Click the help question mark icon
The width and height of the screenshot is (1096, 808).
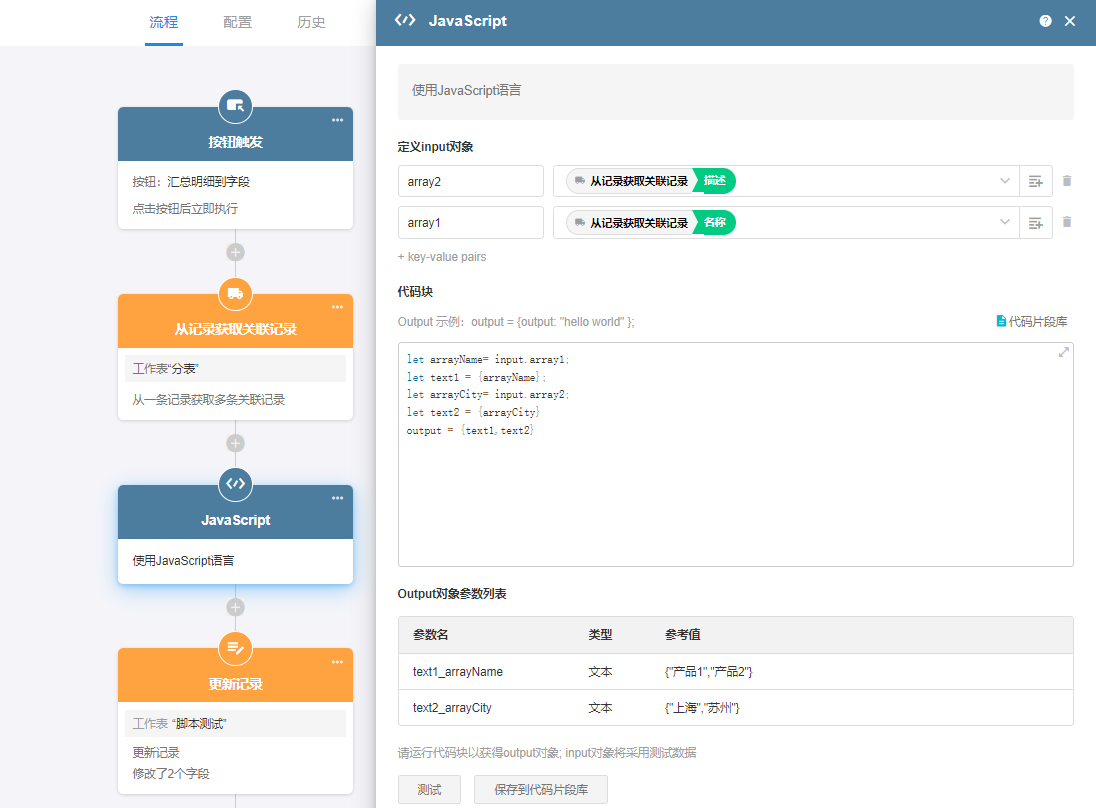1045,21
